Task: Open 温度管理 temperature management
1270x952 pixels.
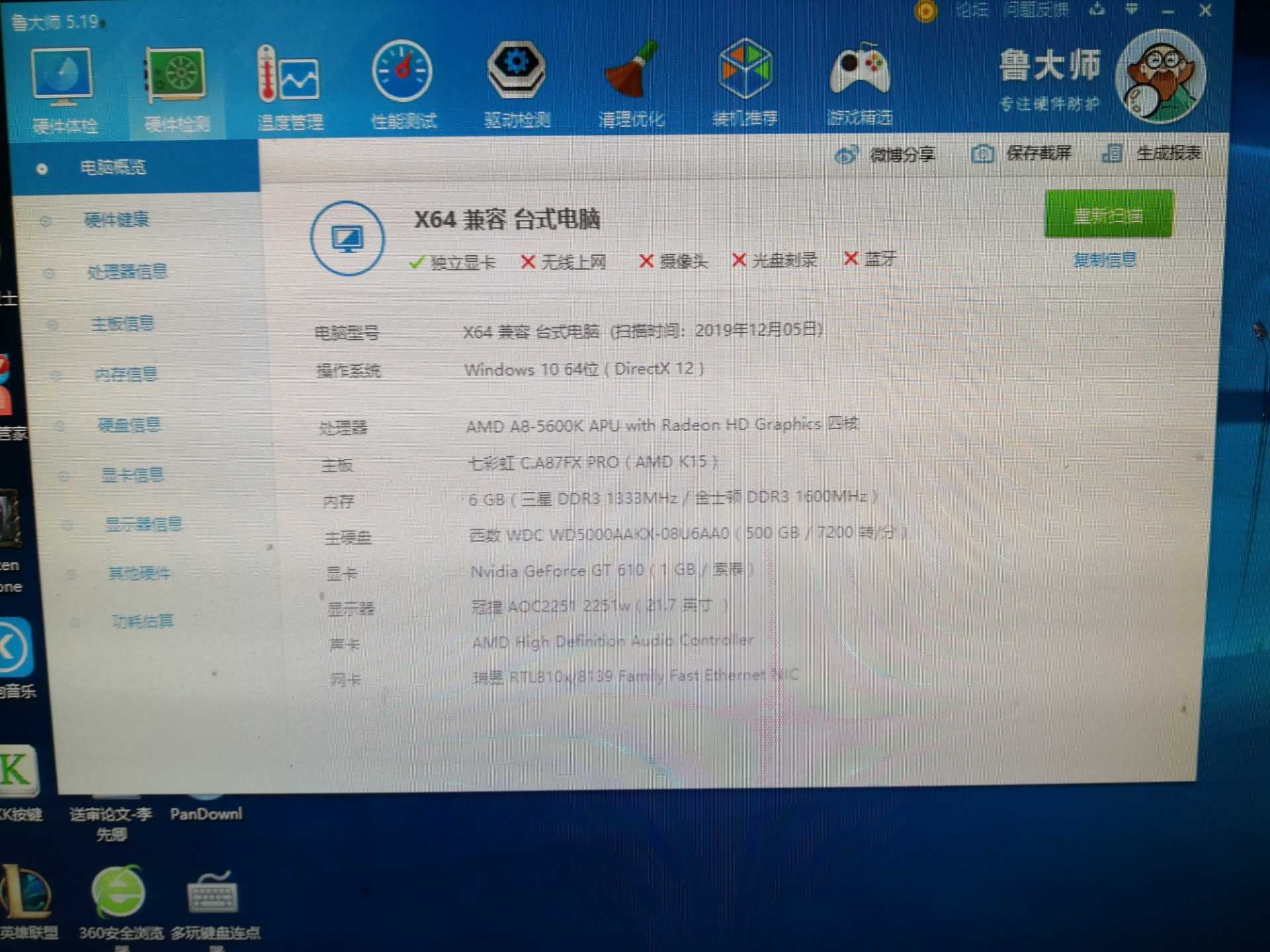Action: [289, 87]
